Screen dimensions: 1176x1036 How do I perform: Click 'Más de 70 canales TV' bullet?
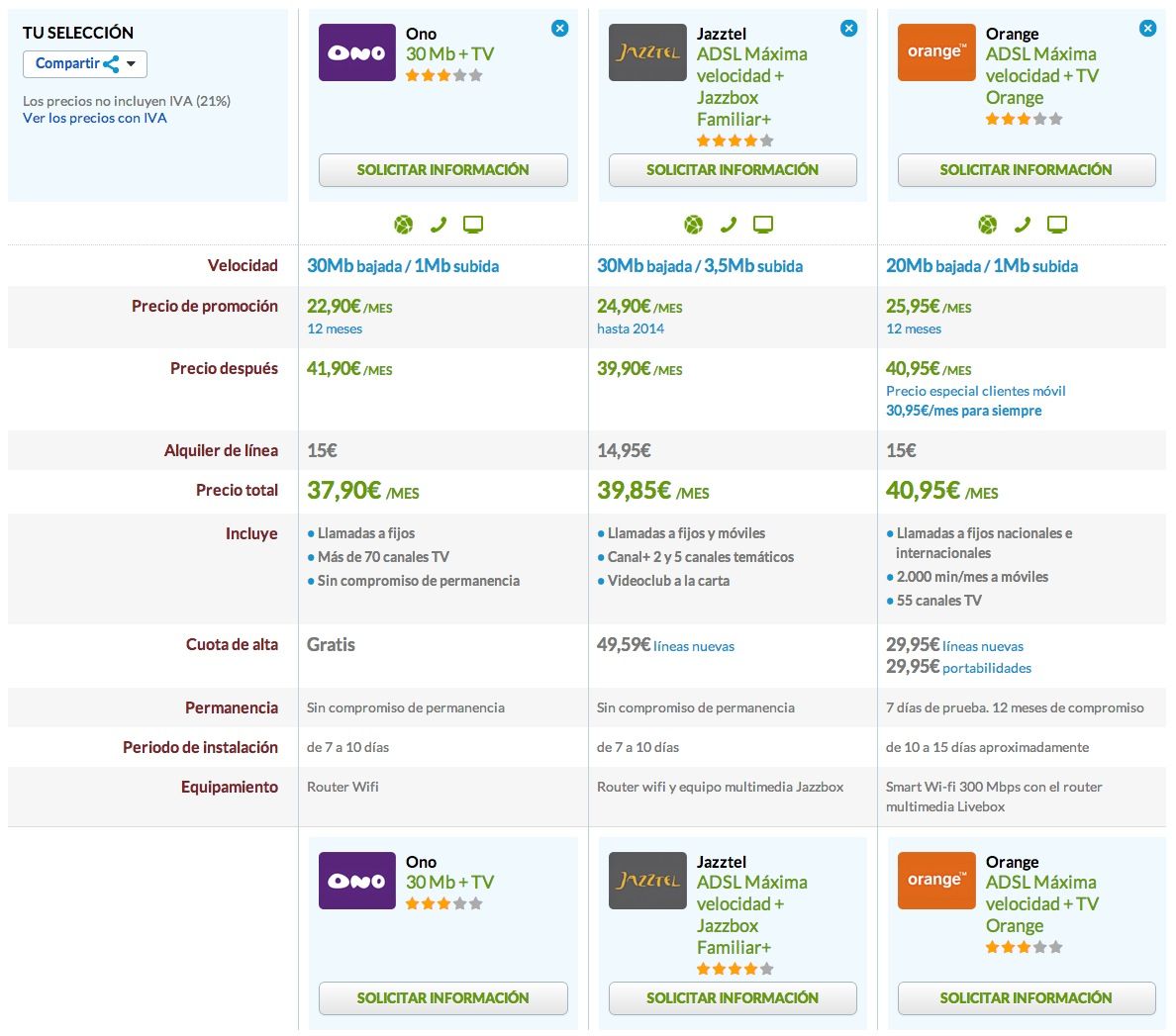(383, 558)
